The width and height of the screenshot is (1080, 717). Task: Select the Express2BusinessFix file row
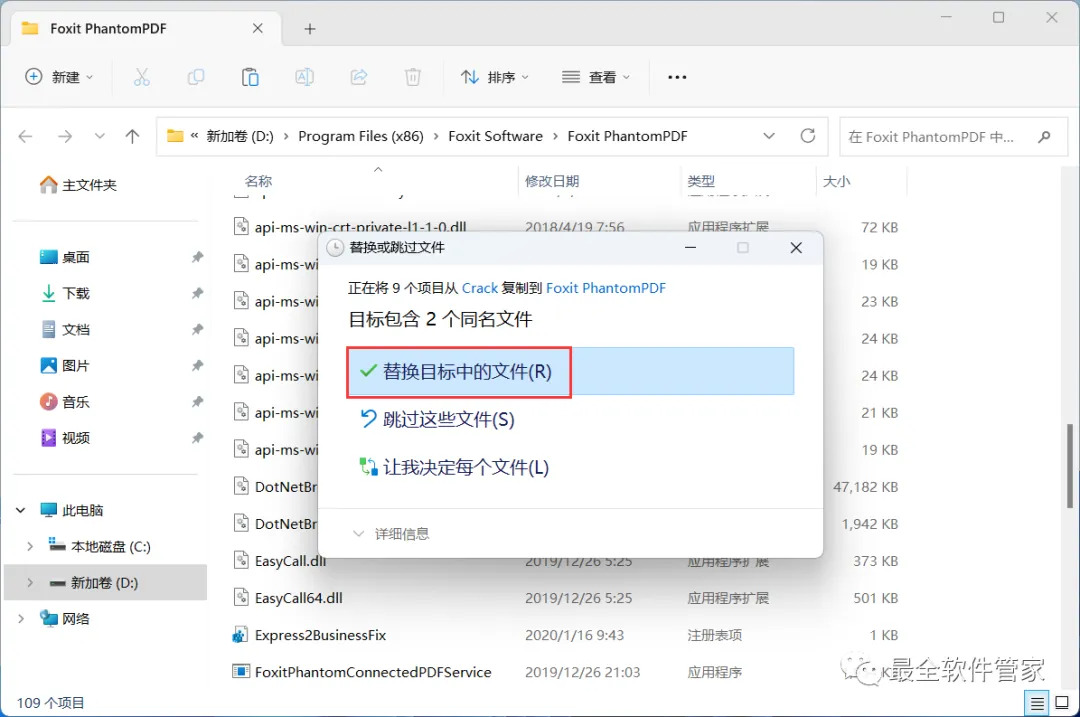[x=568, y=635]
